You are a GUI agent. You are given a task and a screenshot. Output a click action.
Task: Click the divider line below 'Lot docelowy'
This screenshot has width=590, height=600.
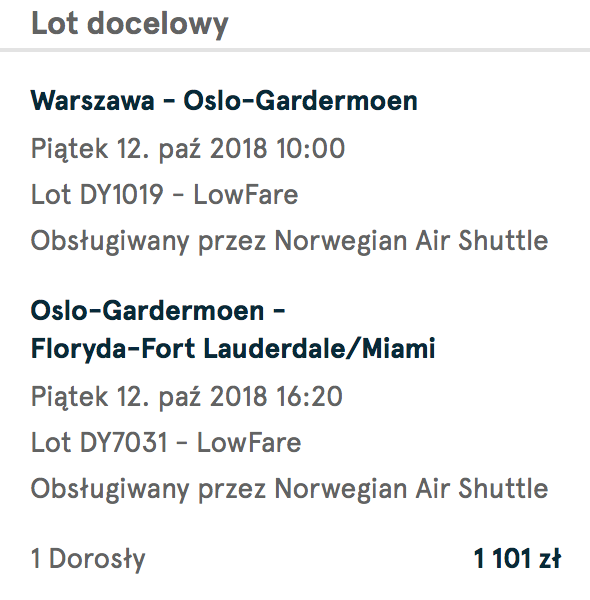[295, 50]
